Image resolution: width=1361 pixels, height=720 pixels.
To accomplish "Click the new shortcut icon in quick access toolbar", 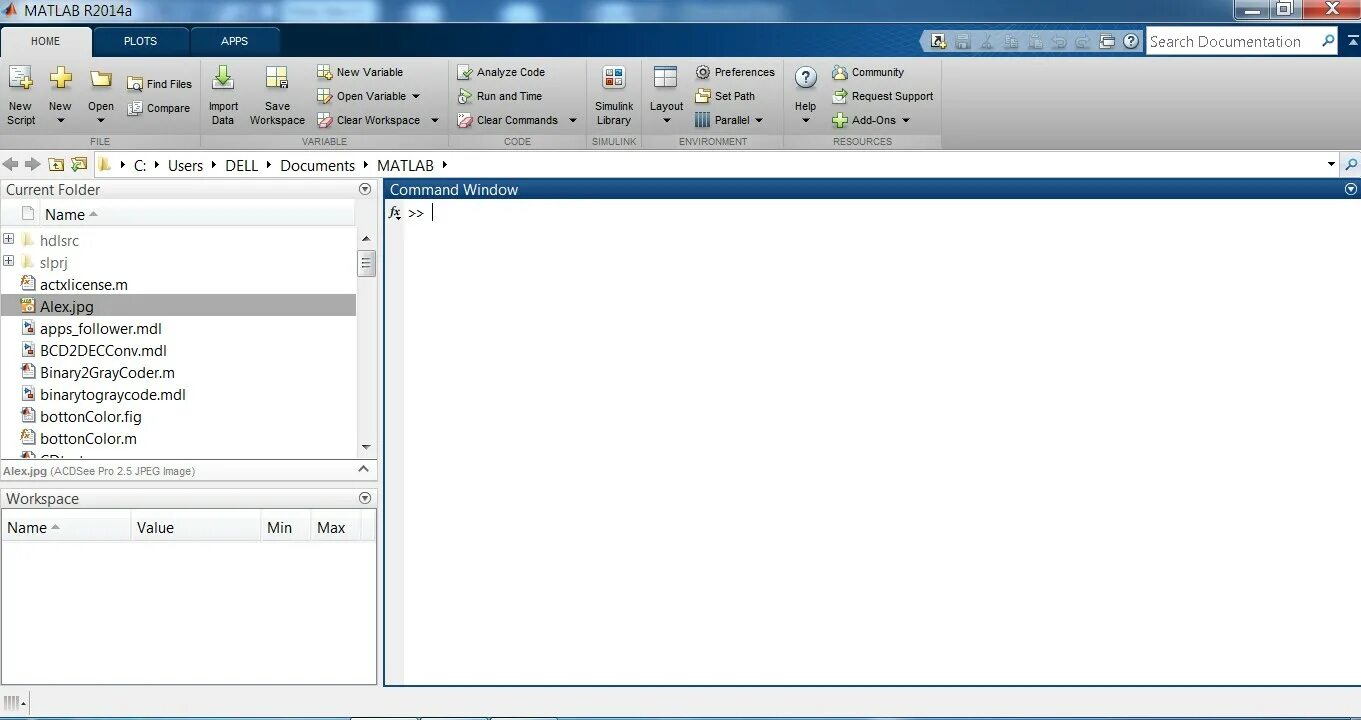I will pyautogui.click(x=938, y=42).
